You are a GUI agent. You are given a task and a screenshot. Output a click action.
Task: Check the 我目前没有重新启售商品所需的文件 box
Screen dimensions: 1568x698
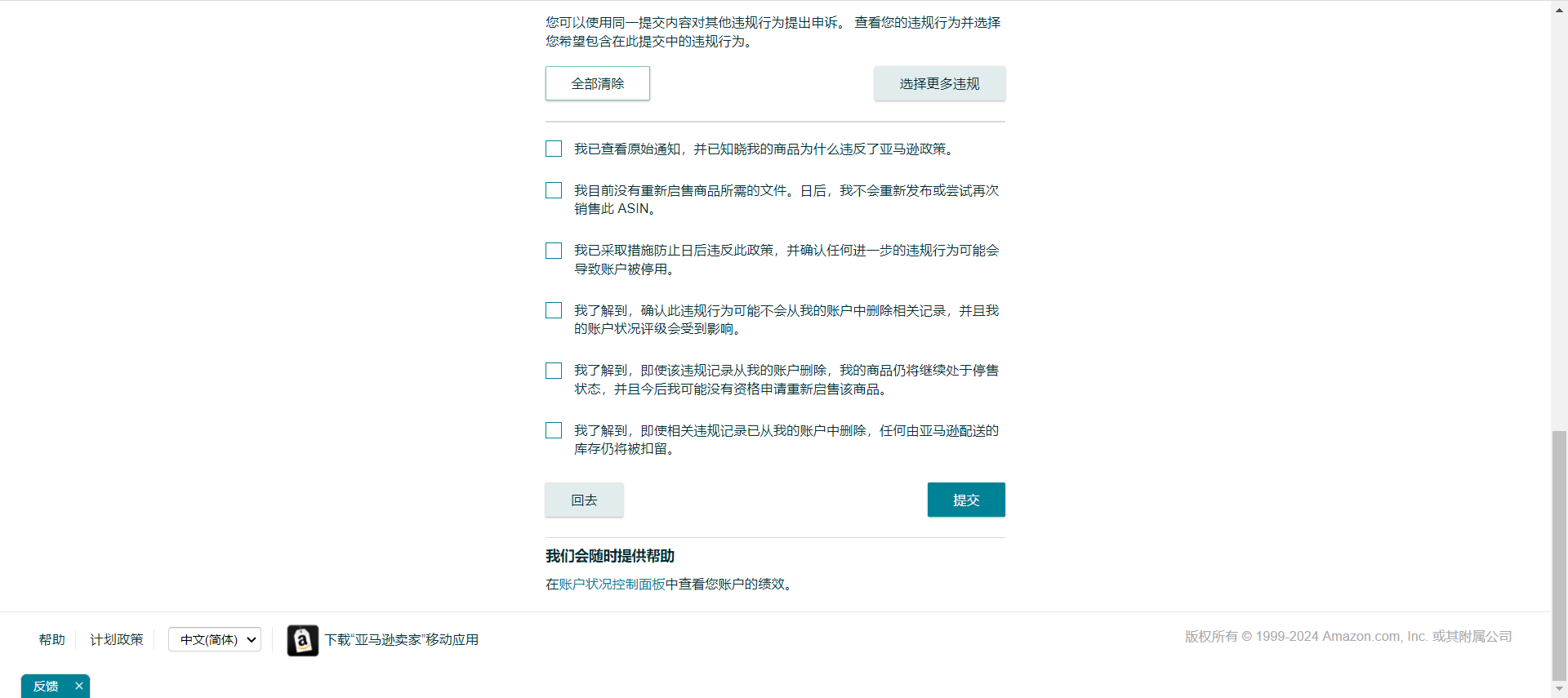point(554,190)
